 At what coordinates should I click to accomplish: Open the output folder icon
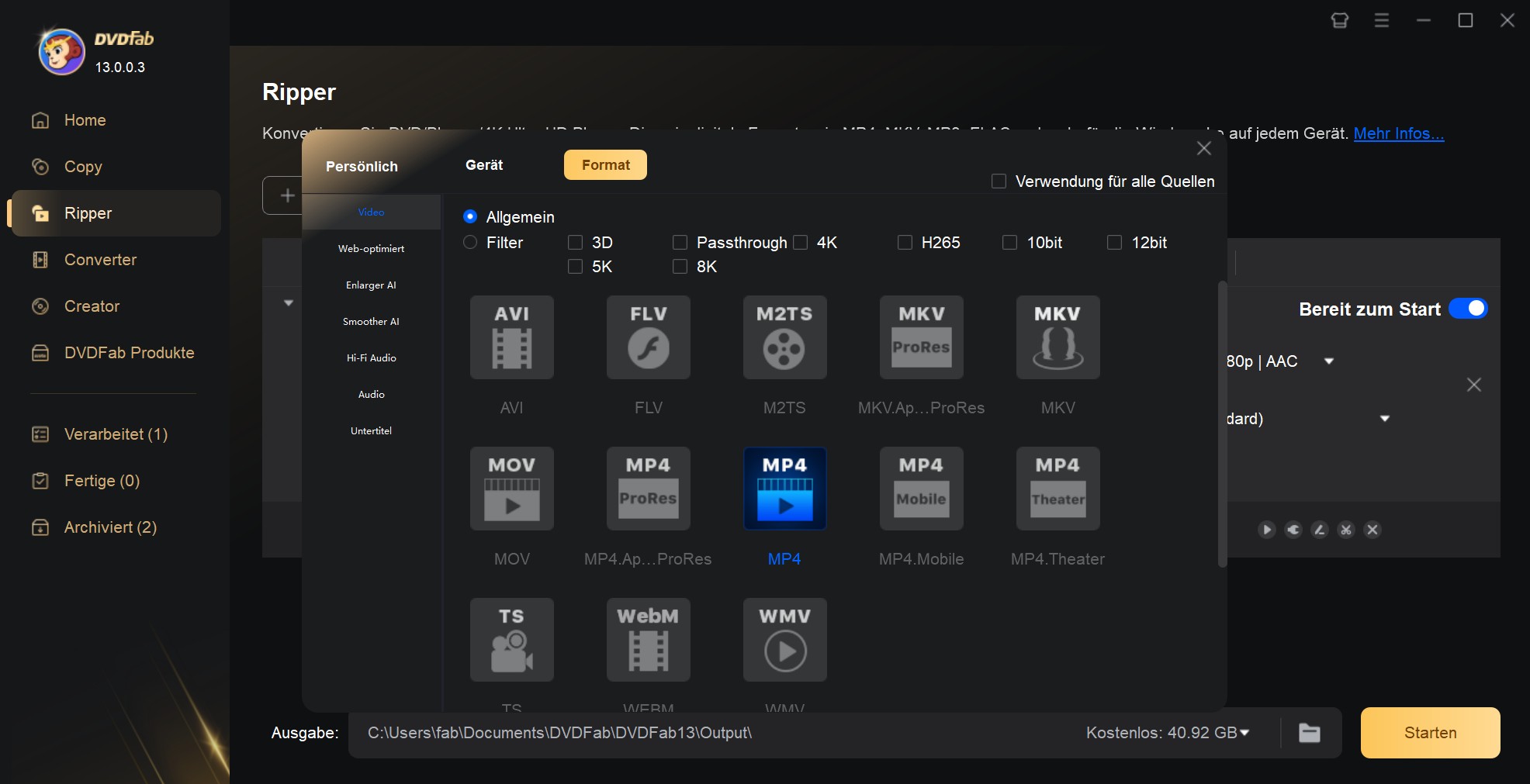click(x=1310, y=733)
